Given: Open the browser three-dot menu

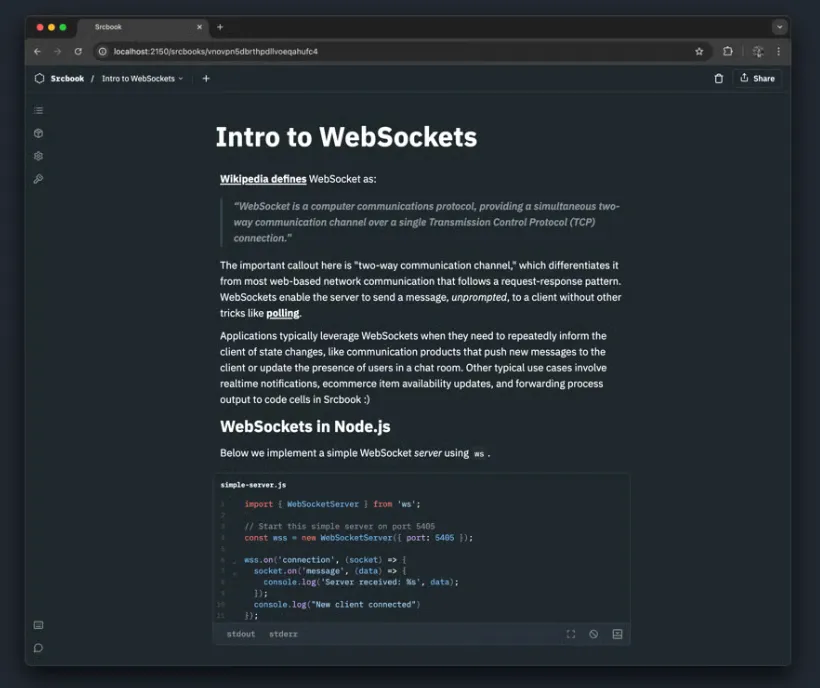Looking at the screenshot, I should tap(779, 51).
